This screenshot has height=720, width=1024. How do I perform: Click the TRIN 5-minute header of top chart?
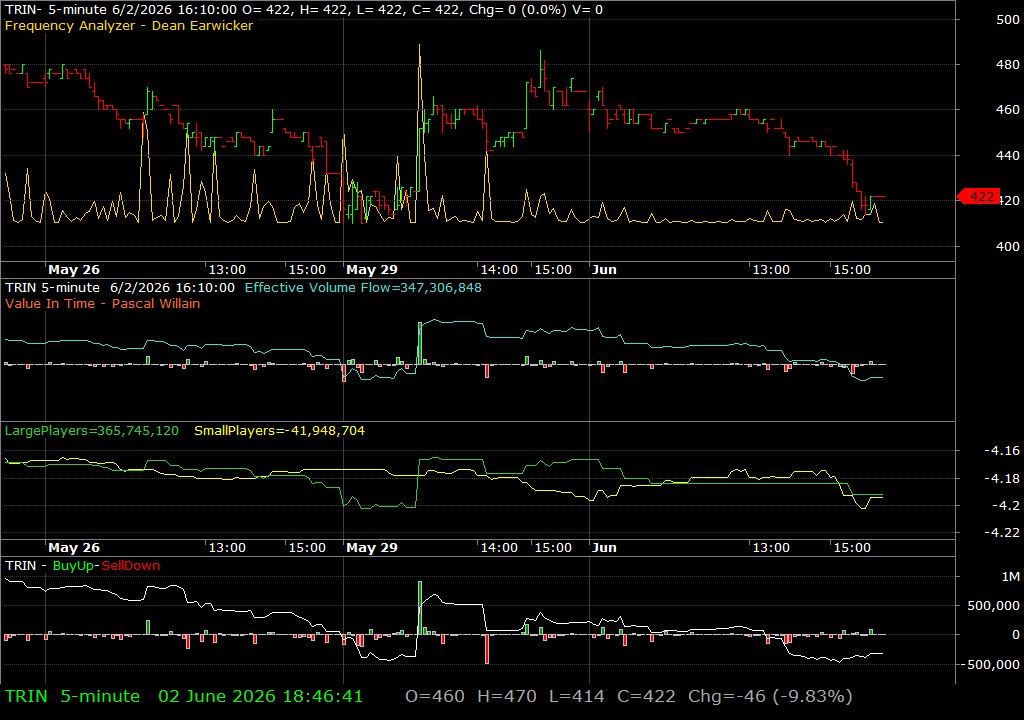(304, 10)
